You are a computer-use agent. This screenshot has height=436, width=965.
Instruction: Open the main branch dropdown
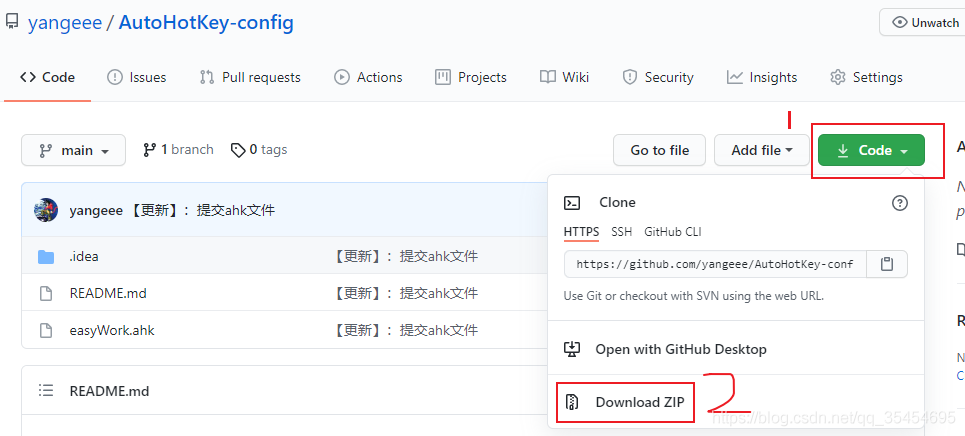click(x=73, y=150)
